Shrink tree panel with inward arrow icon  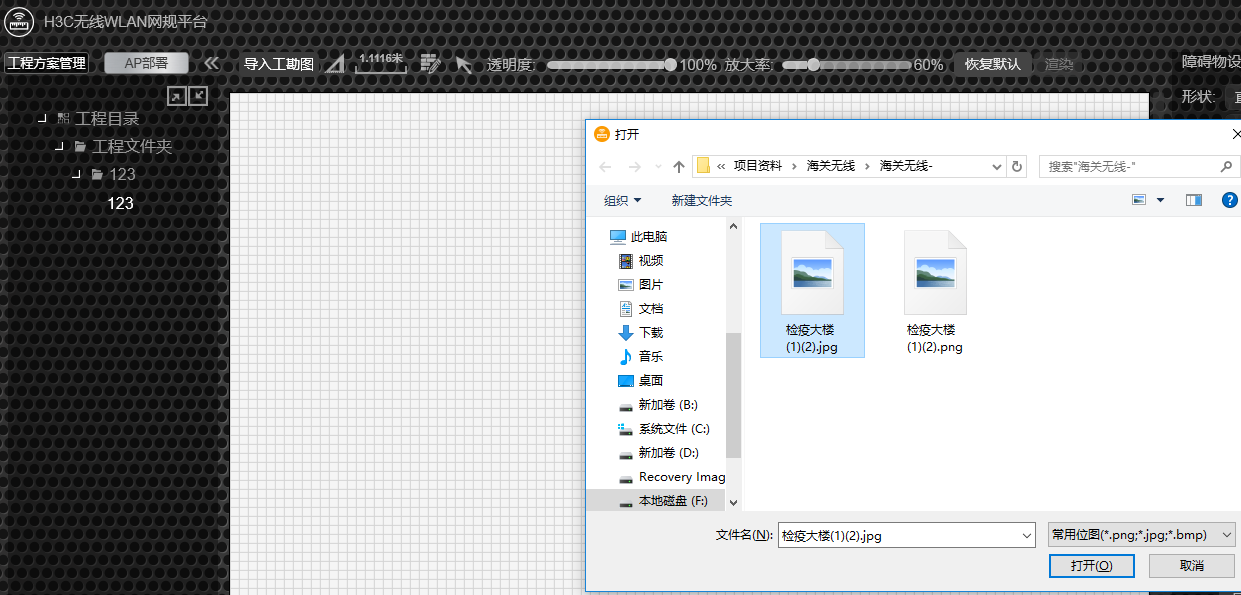198,95
